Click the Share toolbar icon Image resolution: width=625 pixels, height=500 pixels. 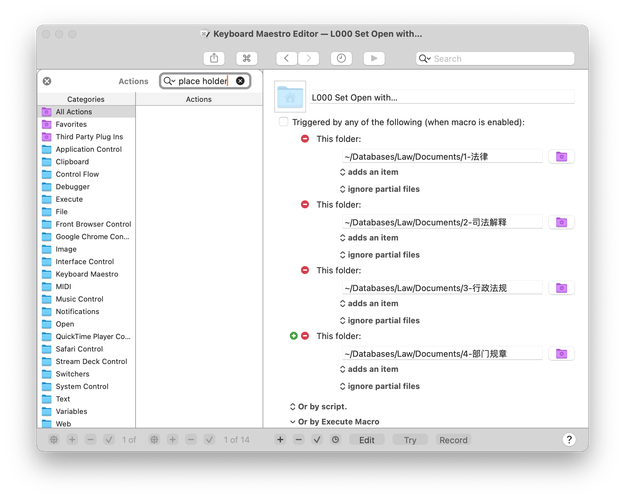214,58
